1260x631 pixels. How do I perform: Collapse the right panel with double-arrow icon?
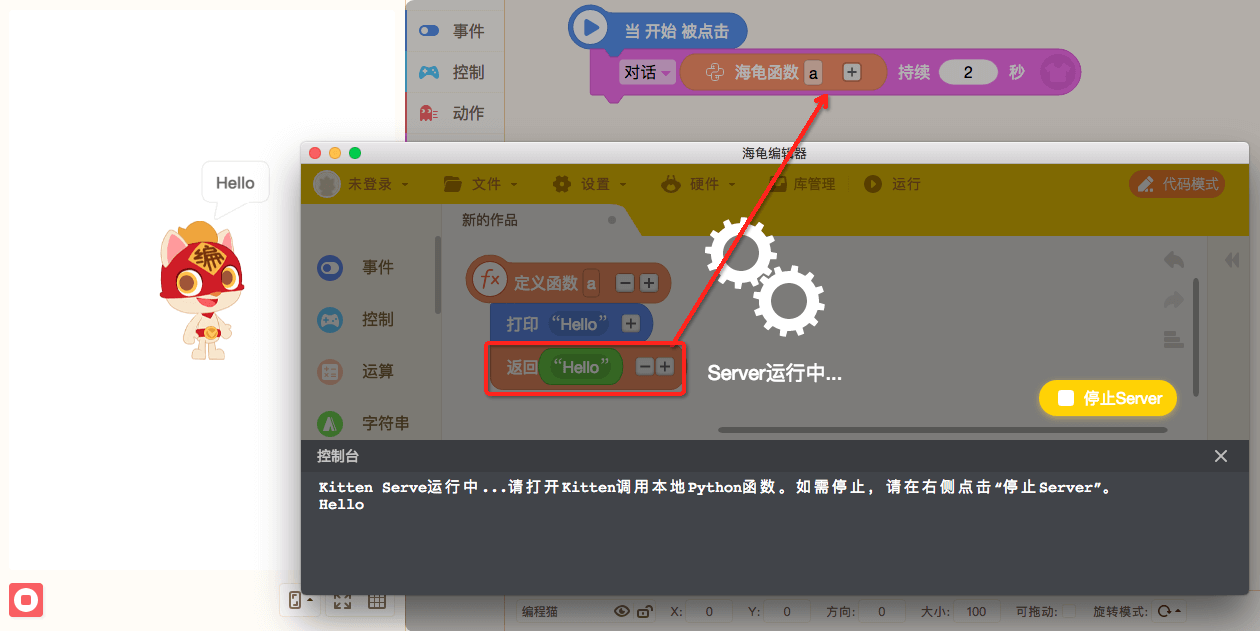(1232, 260)
